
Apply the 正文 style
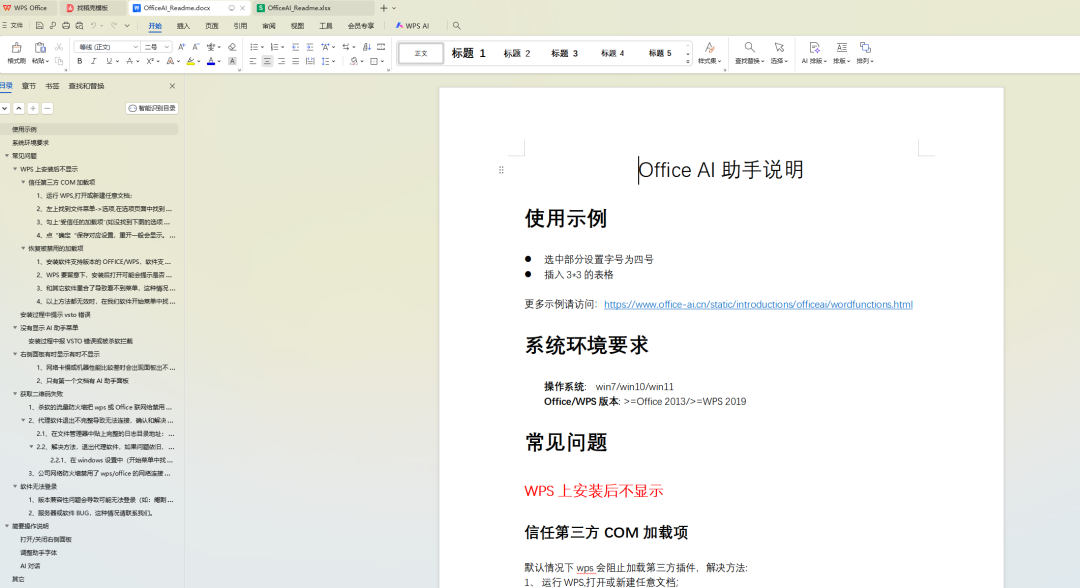[x=421, y=53]
